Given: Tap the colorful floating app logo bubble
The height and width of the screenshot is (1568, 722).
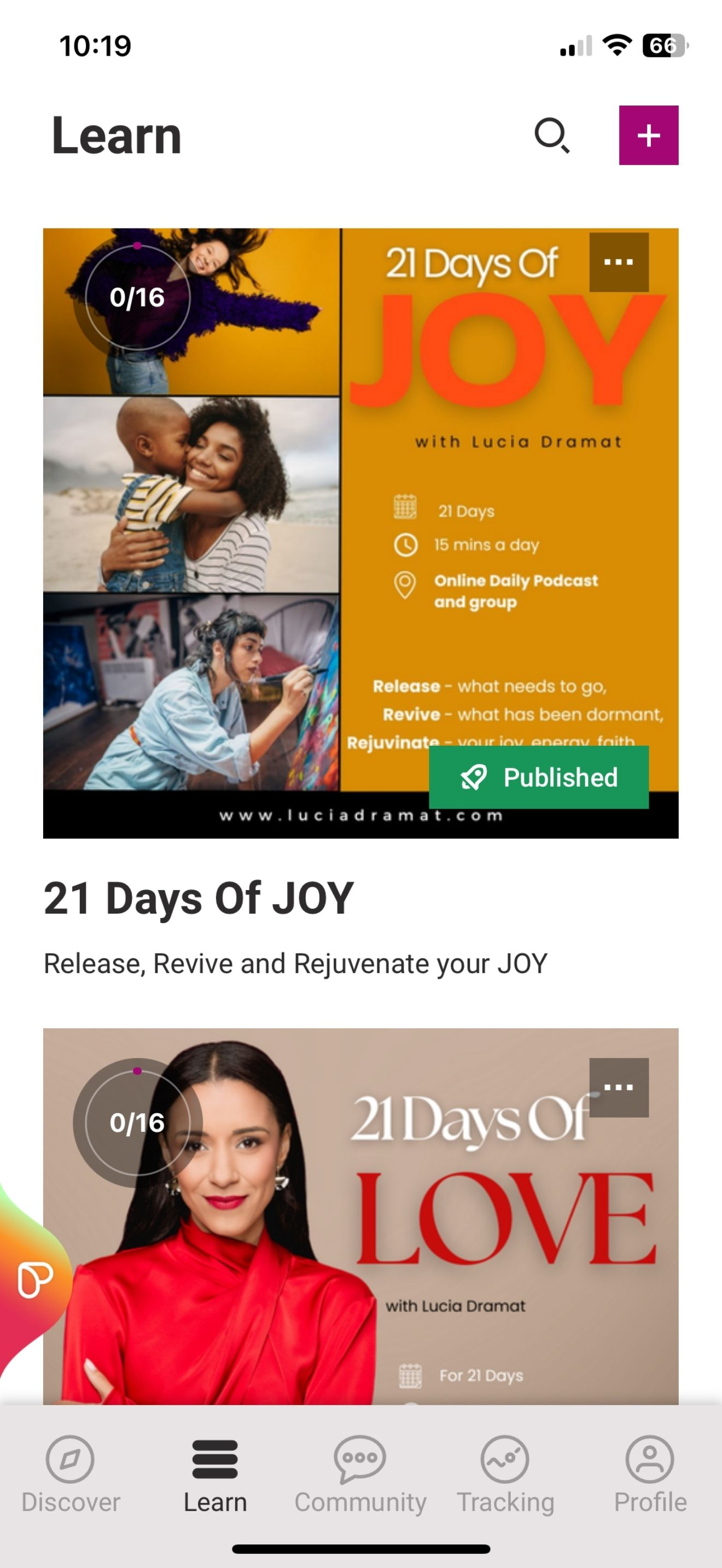Looking at the screenshot, I should coord(34,1278).
